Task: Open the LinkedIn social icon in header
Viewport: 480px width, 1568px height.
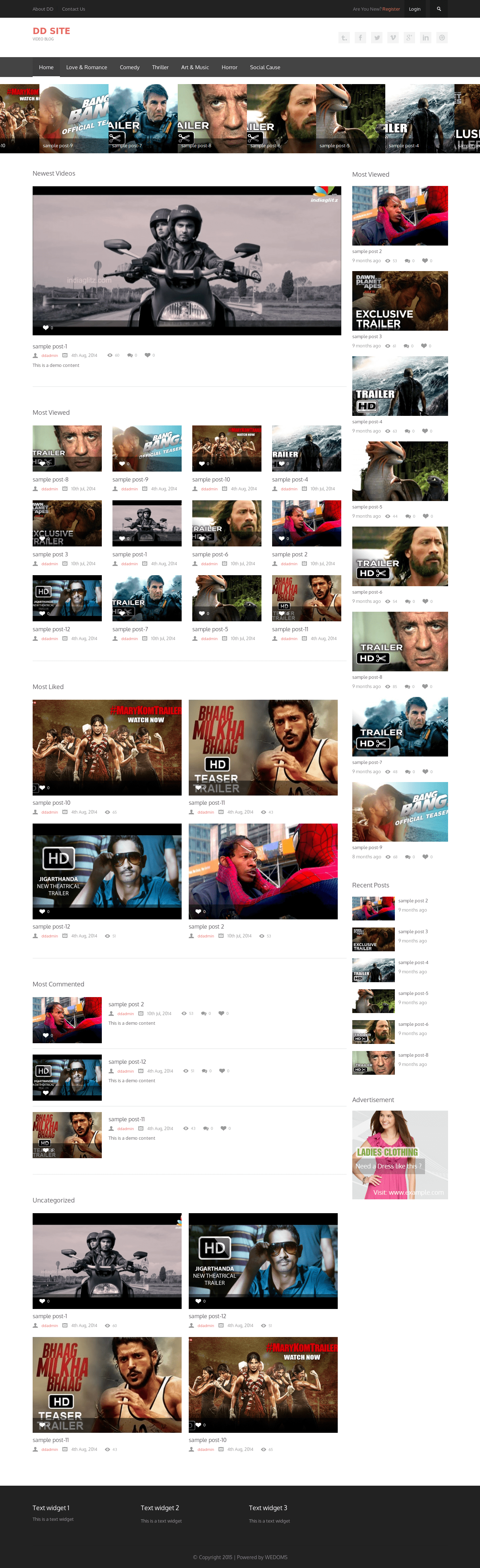Action: click(426, 38)
